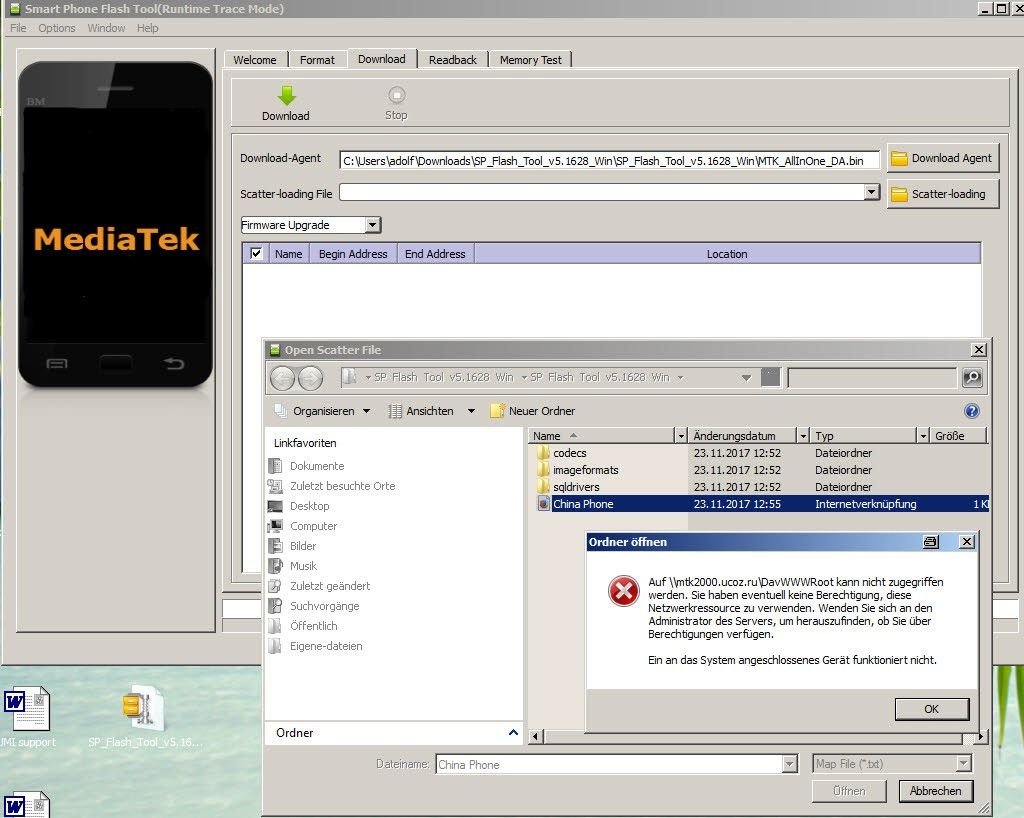Screen dimensions: 1024x818
Task: Click OK in the Ordner öffnen error dialog
Action: [932, 709]
